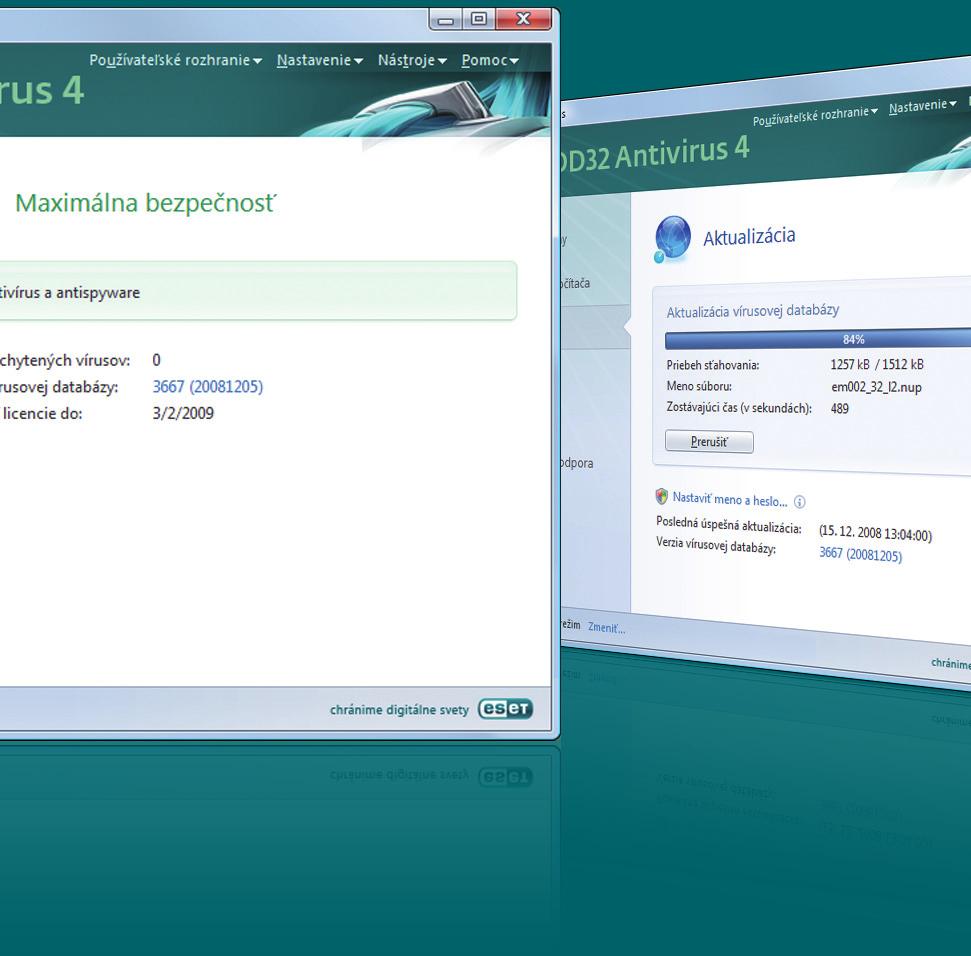
Task: Click license expiry date 3/2/2009
Action: point(183,414)
